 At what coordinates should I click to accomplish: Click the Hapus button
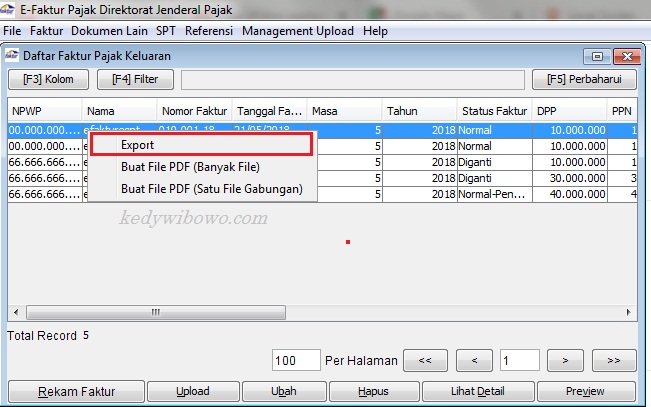click(x=374, y=391)
